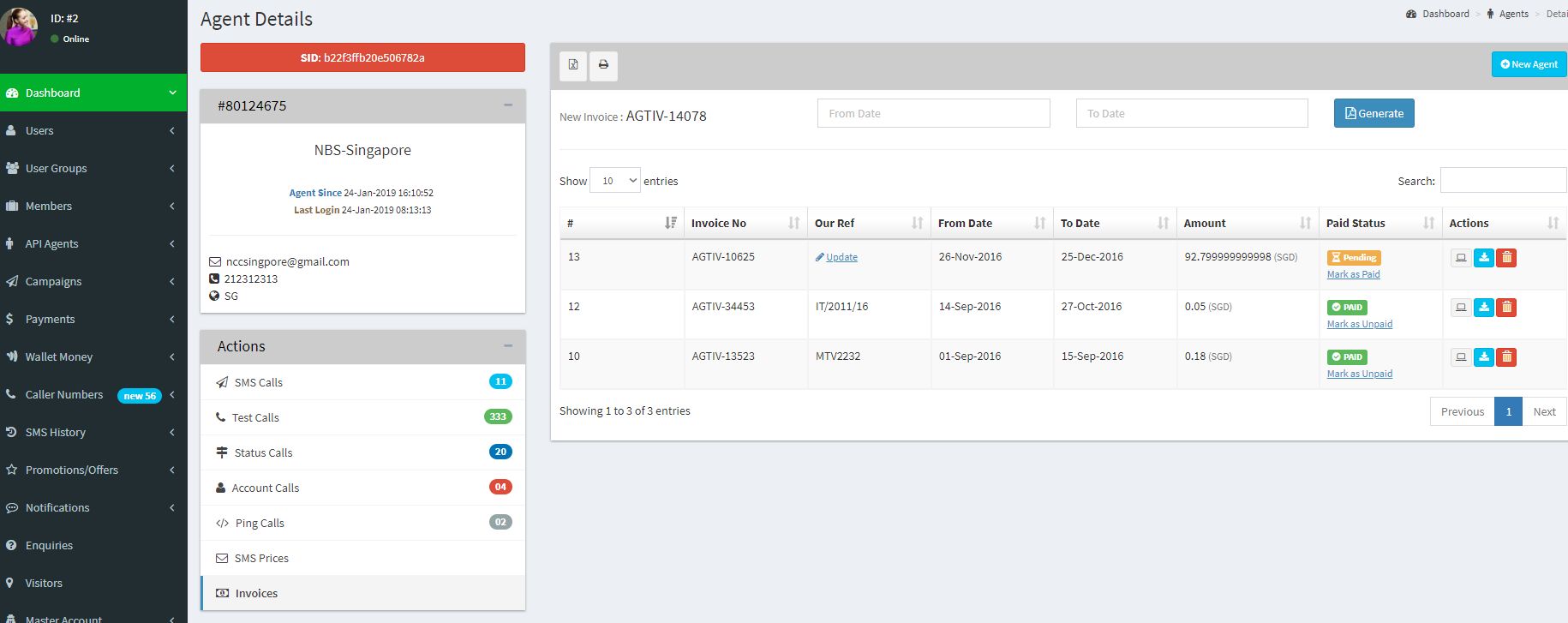The image size is (1568, 623).
Task: Download invoice AGTIV-34453
Action: [1484, 308]
